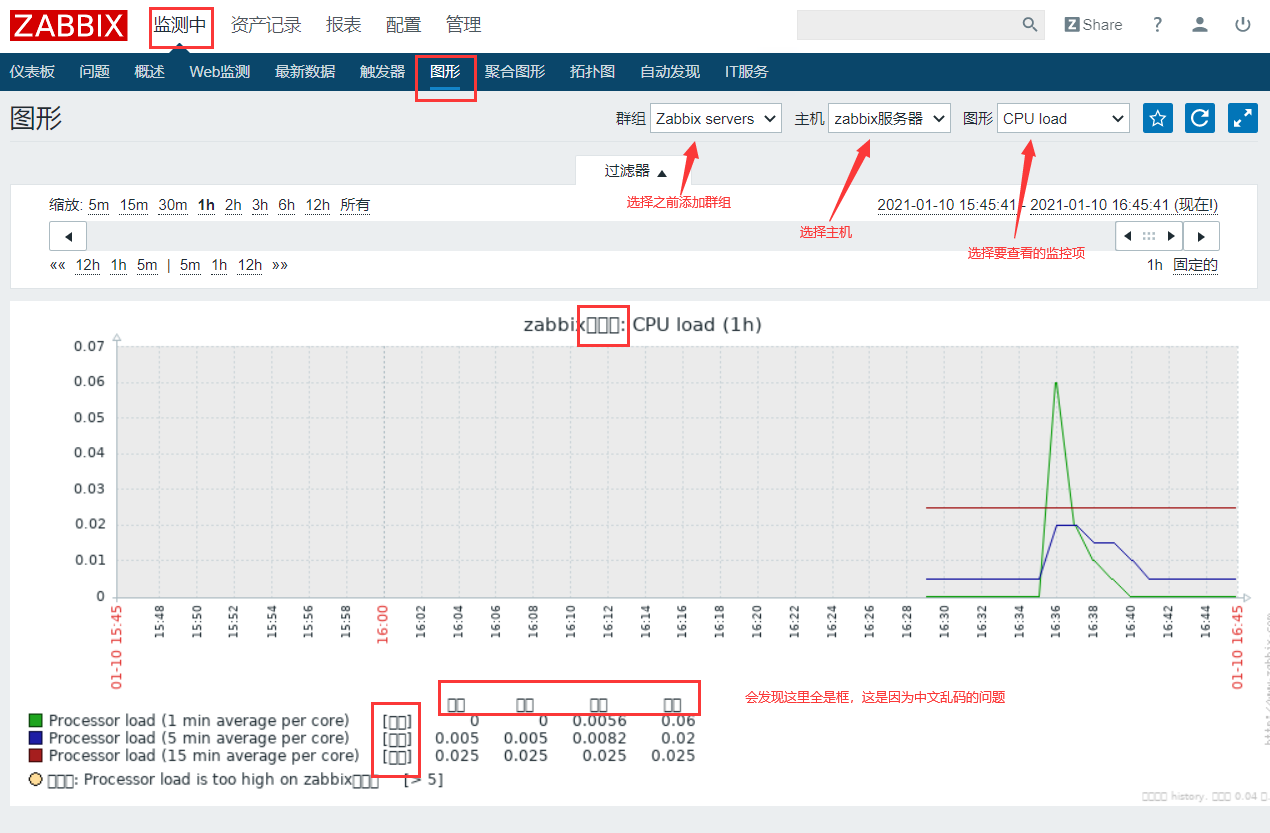The width and height of the screenshot is (1270, 833).
Task: Click the search magnifier icon
Action: (x=1030, y=25)
